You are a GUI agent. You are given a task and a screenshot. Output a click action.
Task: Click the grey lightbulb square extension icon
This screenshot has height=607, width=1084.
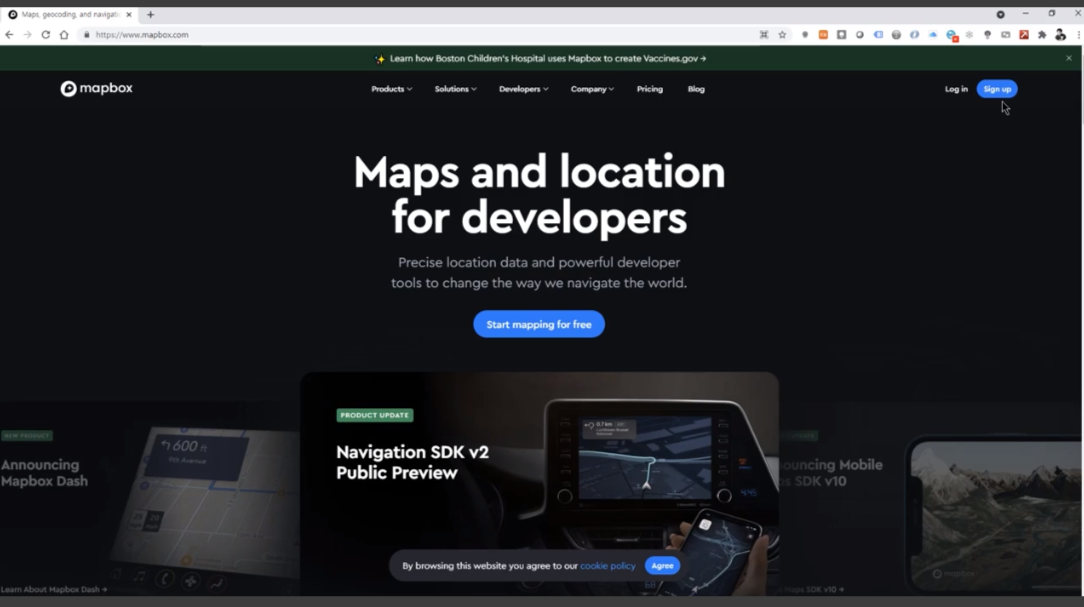841,35
